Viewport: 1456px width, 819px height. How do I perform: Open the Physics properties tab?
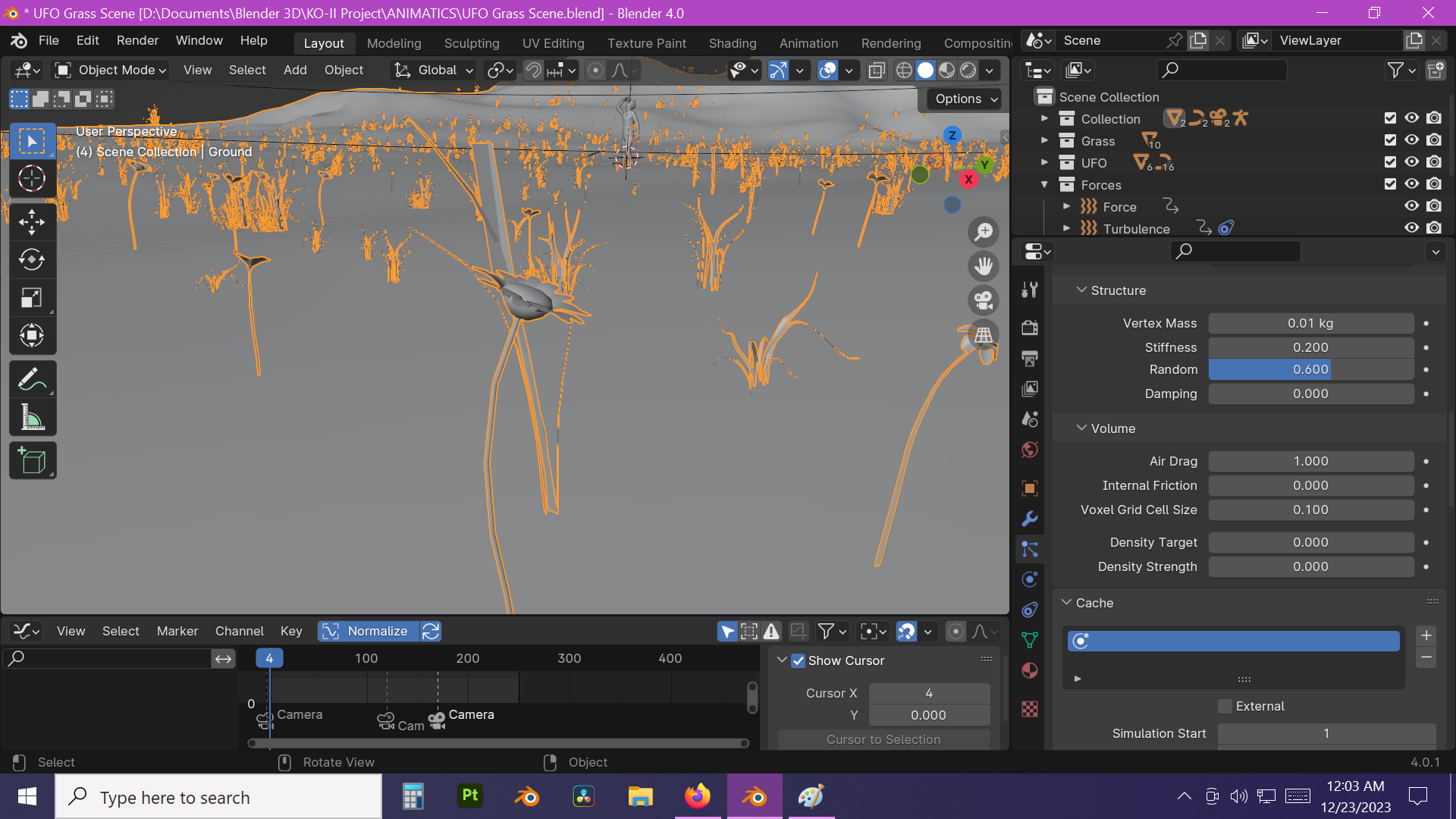pos(1030,579)
